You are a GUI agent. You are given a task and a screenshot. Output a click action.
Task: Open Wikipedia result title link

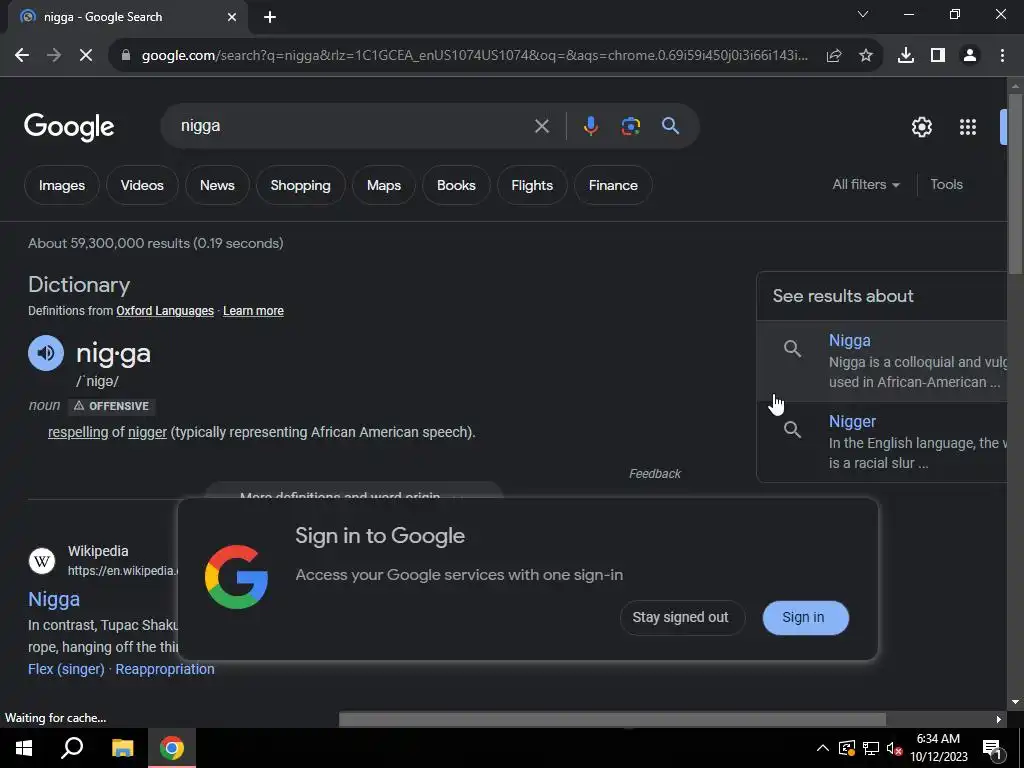54,600
